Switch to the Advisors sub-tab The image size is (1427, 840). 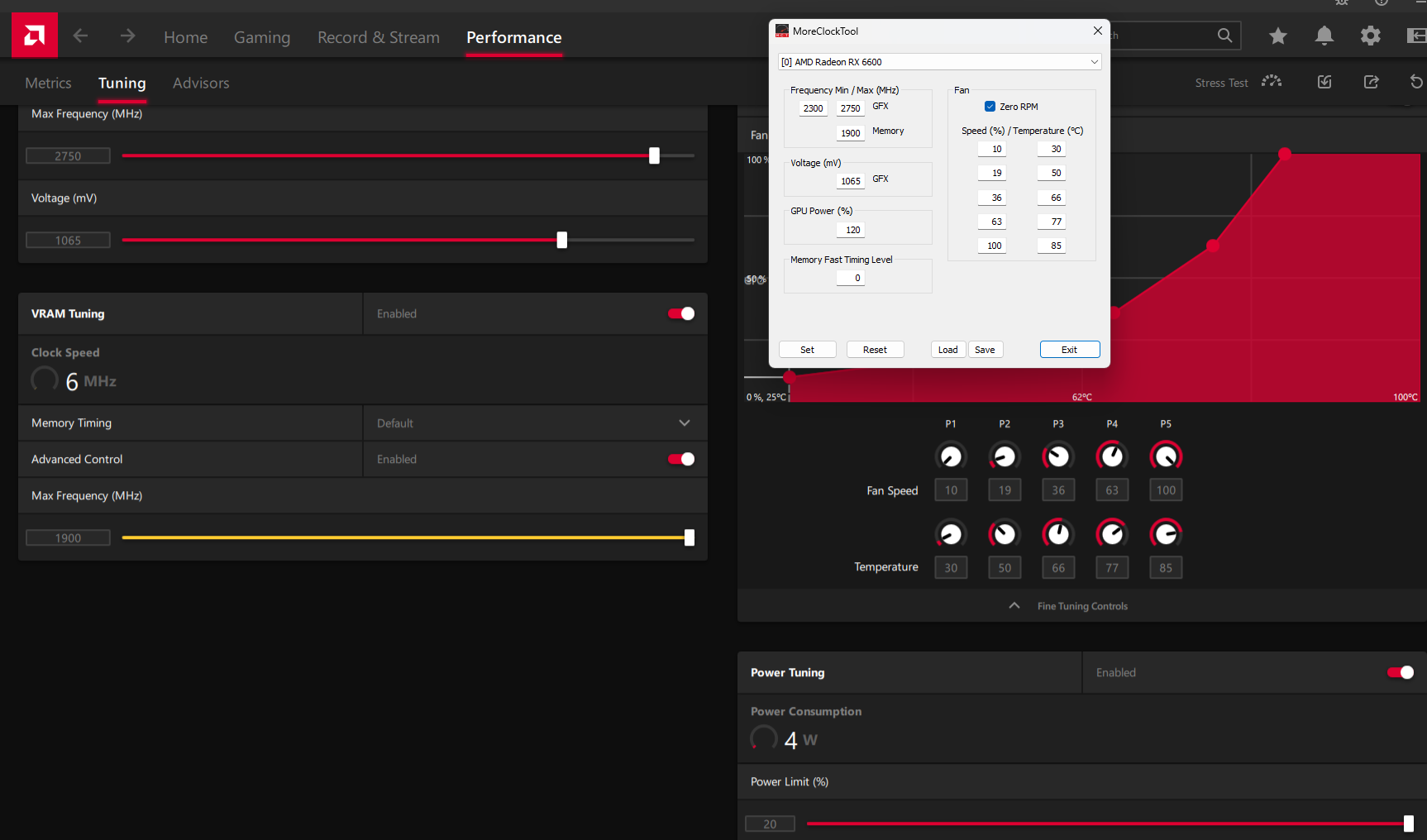(x=201, y=83)
